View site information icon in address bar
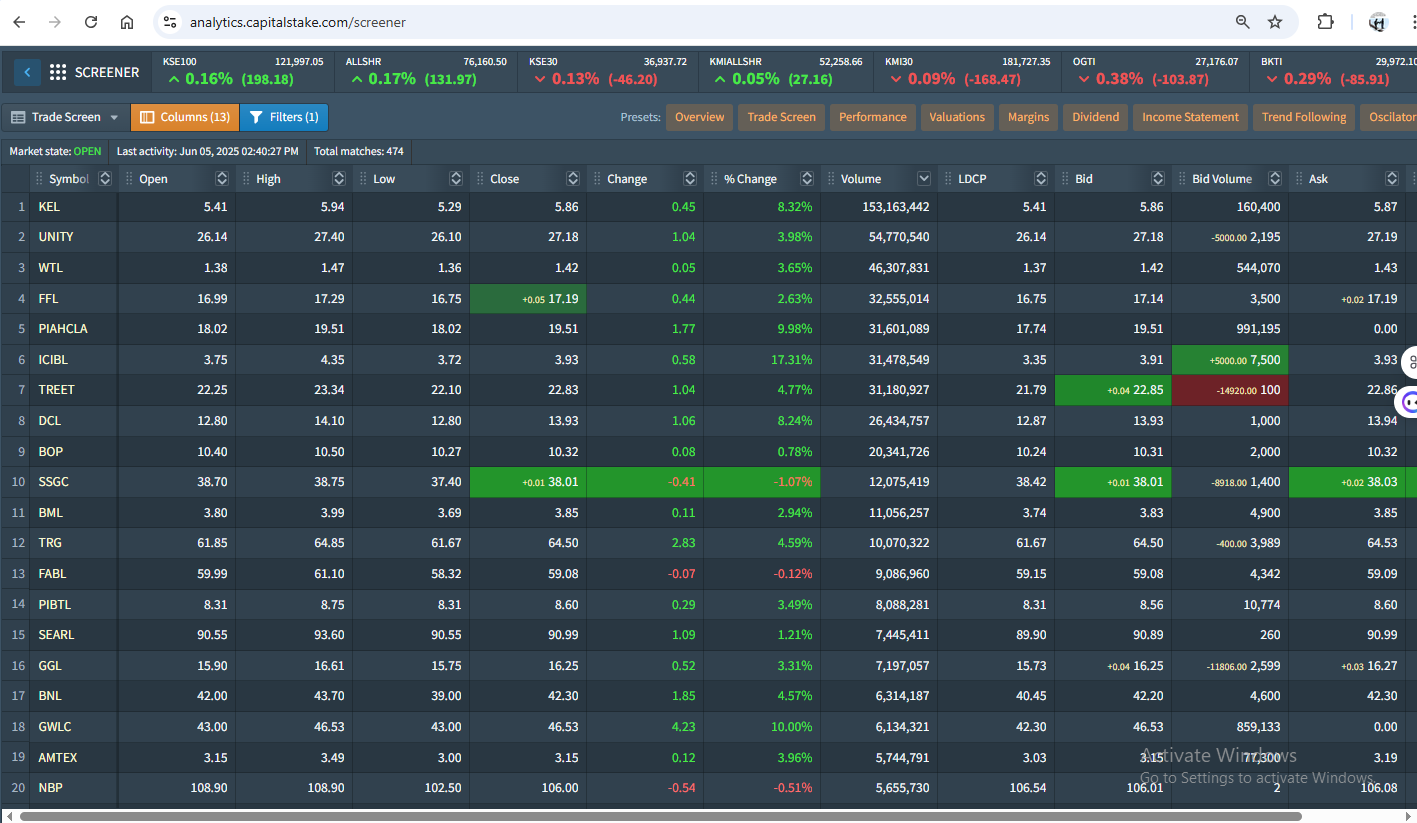The height and width of the screenshot is (823, 1417). [x=170, y=21]
